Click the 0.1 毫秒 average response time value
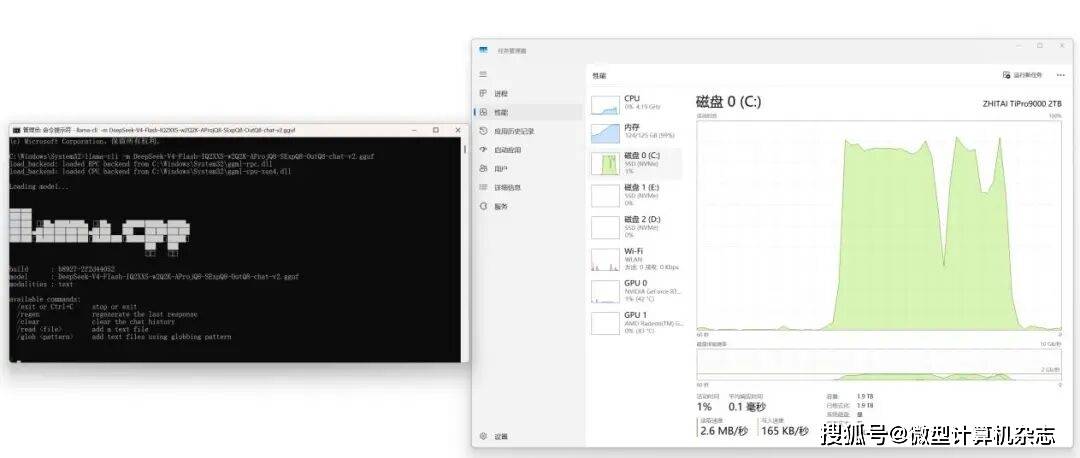 (747, 407)
